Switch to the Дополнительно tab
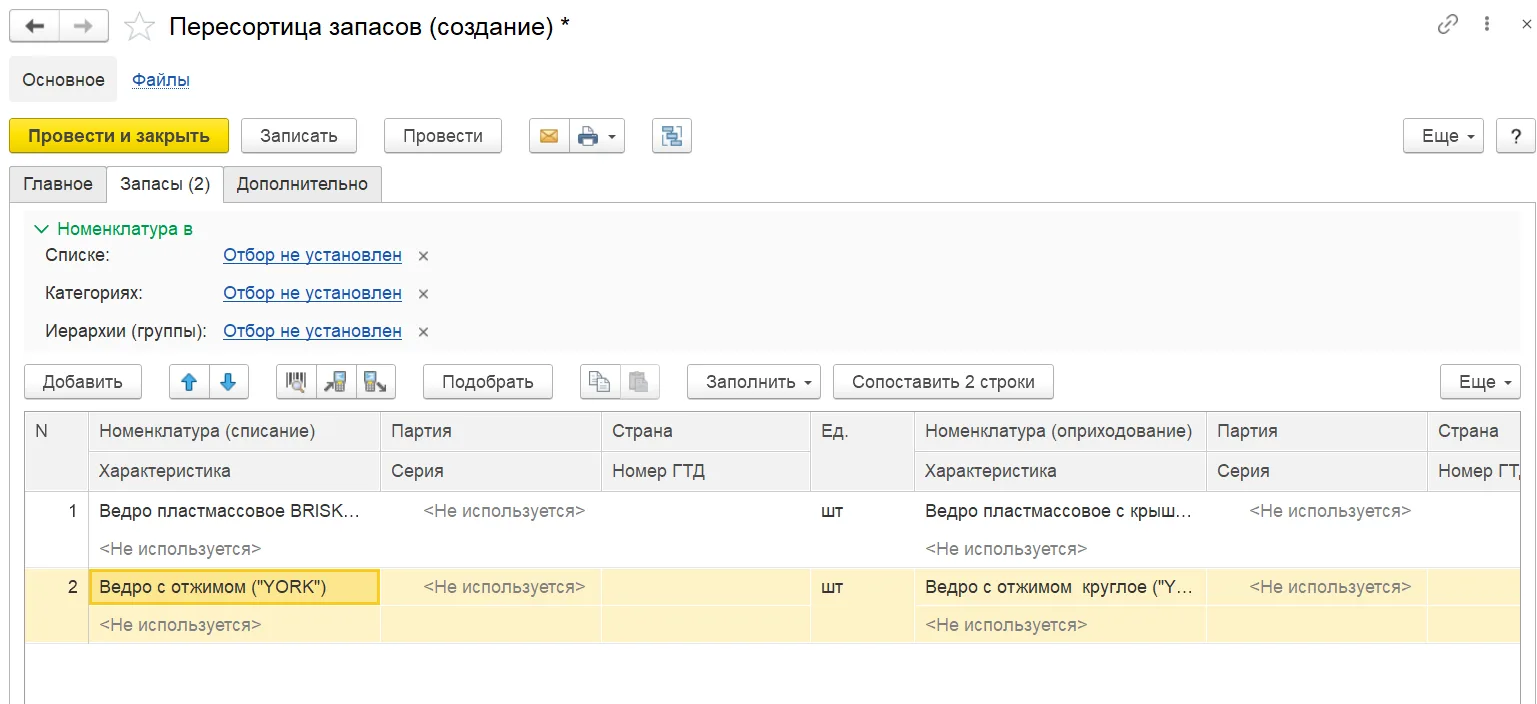 coord(302,184)
